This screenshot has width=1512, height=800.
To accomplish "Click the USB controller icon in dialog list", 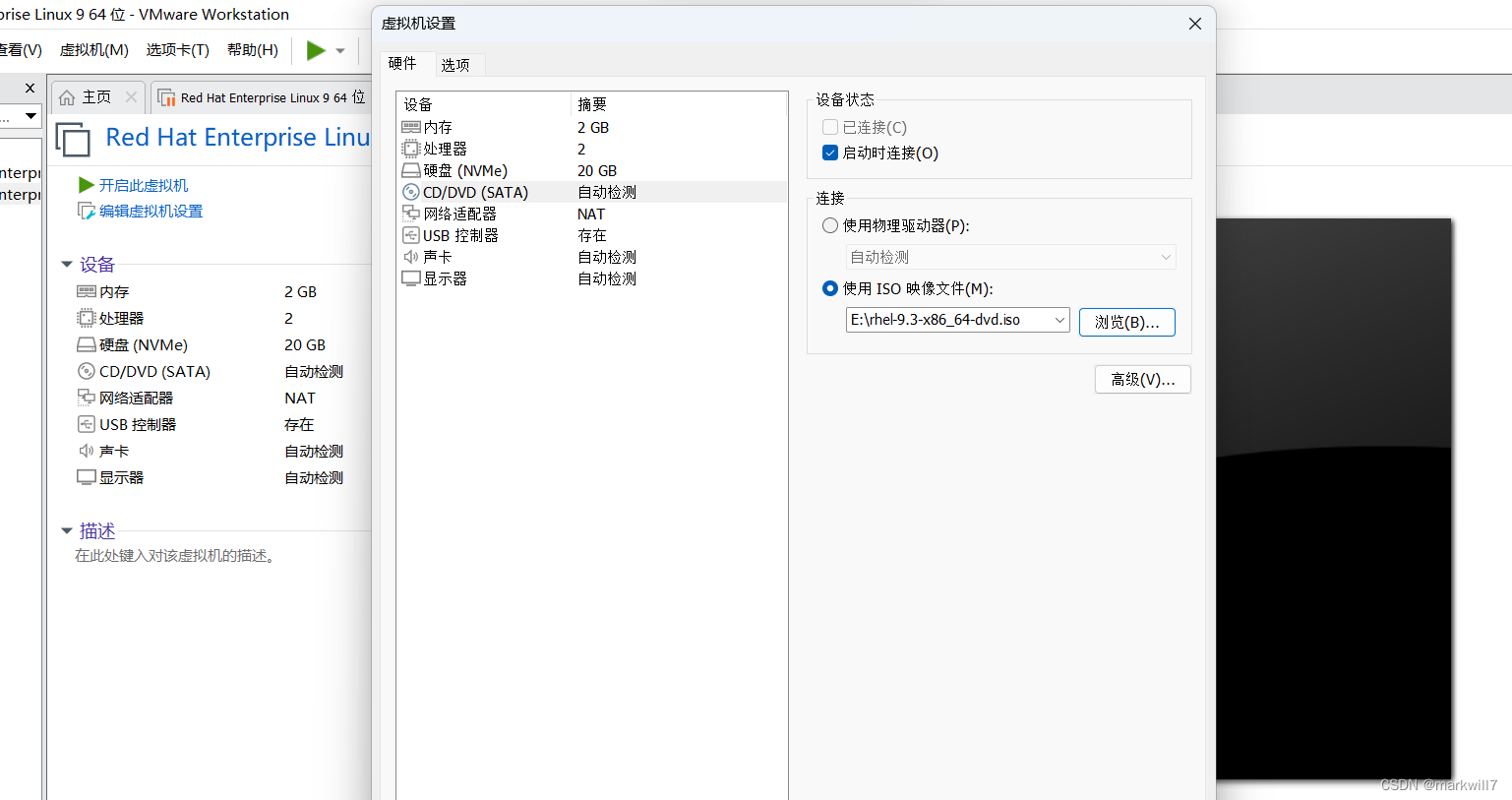I will click(411, 235).
